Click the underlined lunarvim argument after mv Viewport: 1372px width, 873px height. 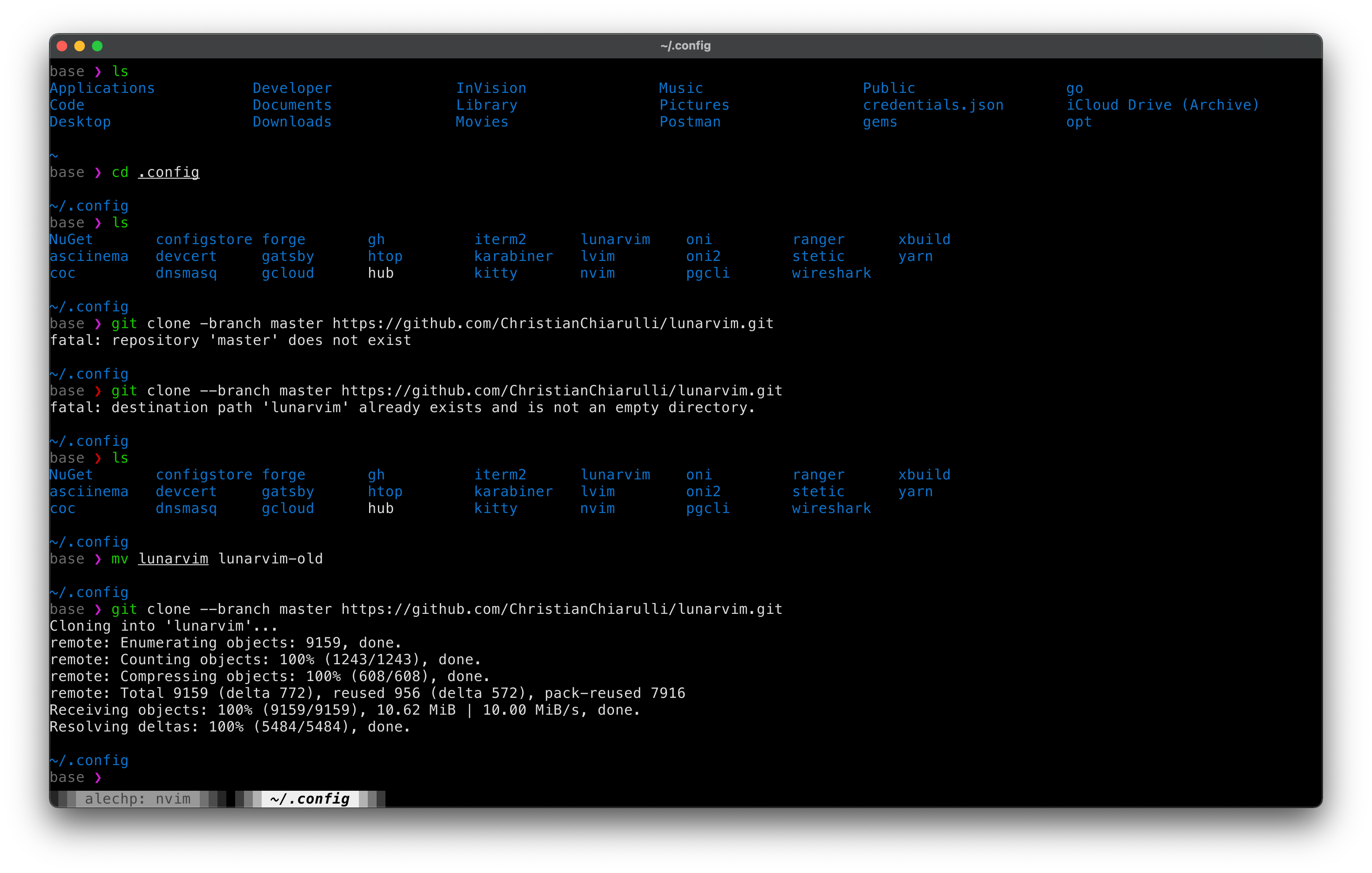pyautogui.click(x=173, y=559)
